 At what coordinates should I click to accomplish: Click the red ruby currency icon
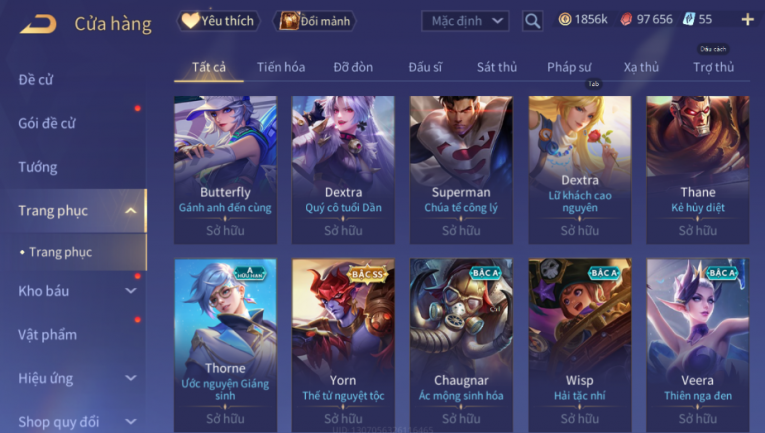[x=626, y=20]
